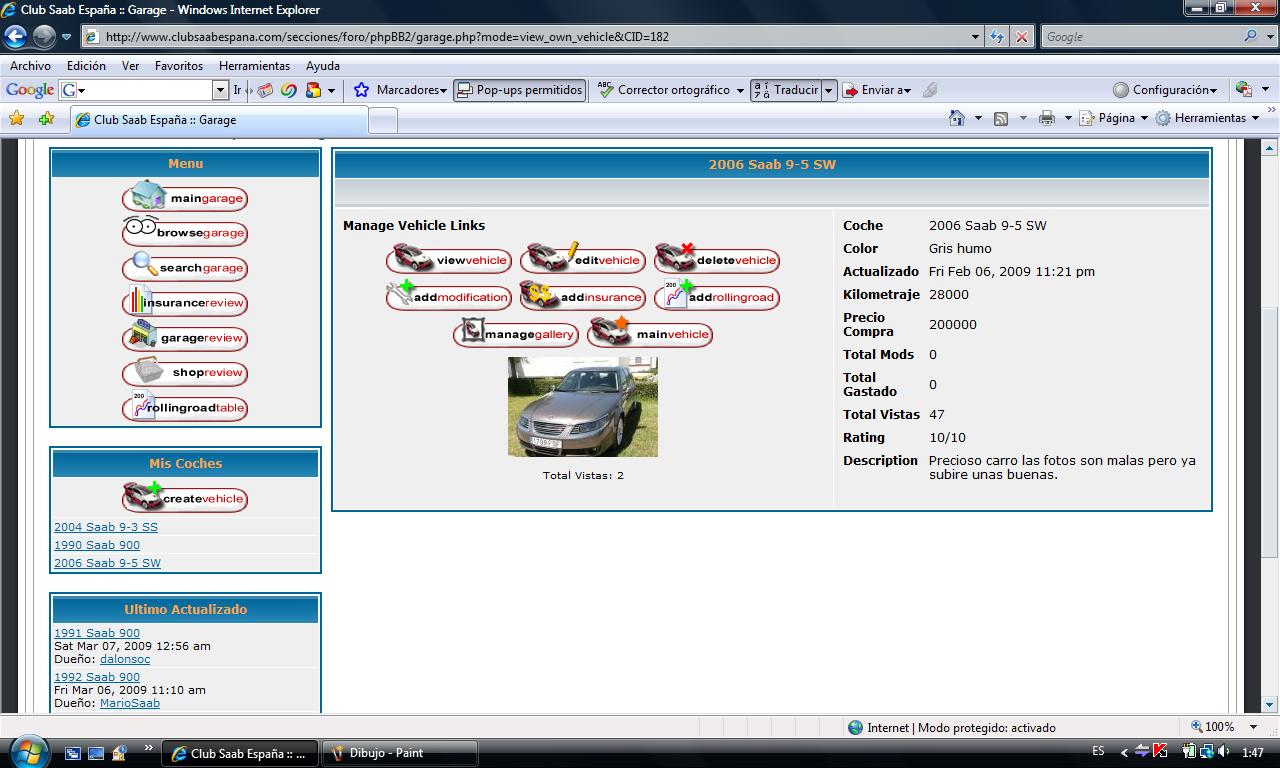Click the zoom level 100% control
Viewport: 1280px width, 768px height.
point(1219,727)
